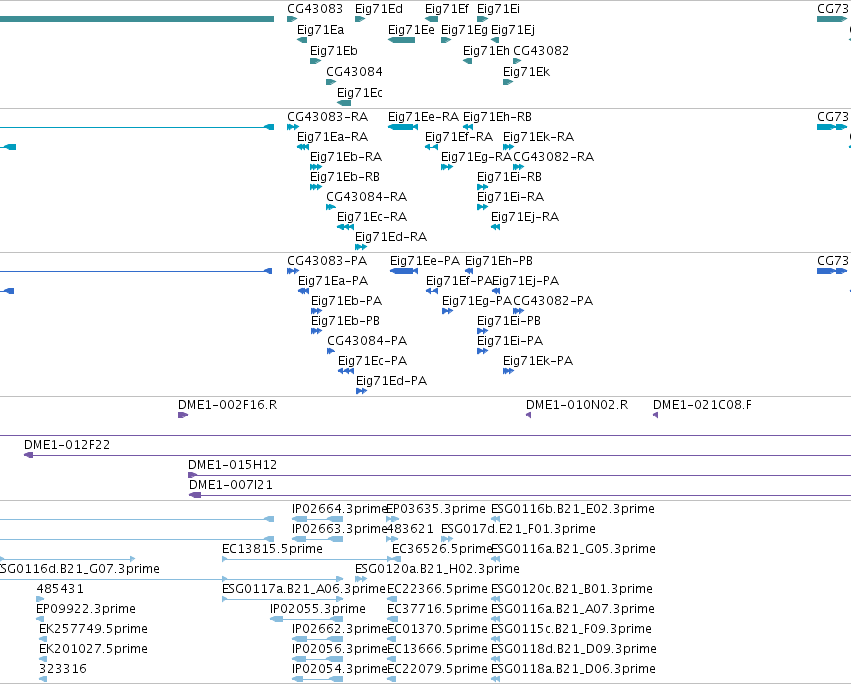Image resolution: width=851 pixels, height=684 pixels.
Task: Select the Eig71Eb gene feature label
Action: 333,51
